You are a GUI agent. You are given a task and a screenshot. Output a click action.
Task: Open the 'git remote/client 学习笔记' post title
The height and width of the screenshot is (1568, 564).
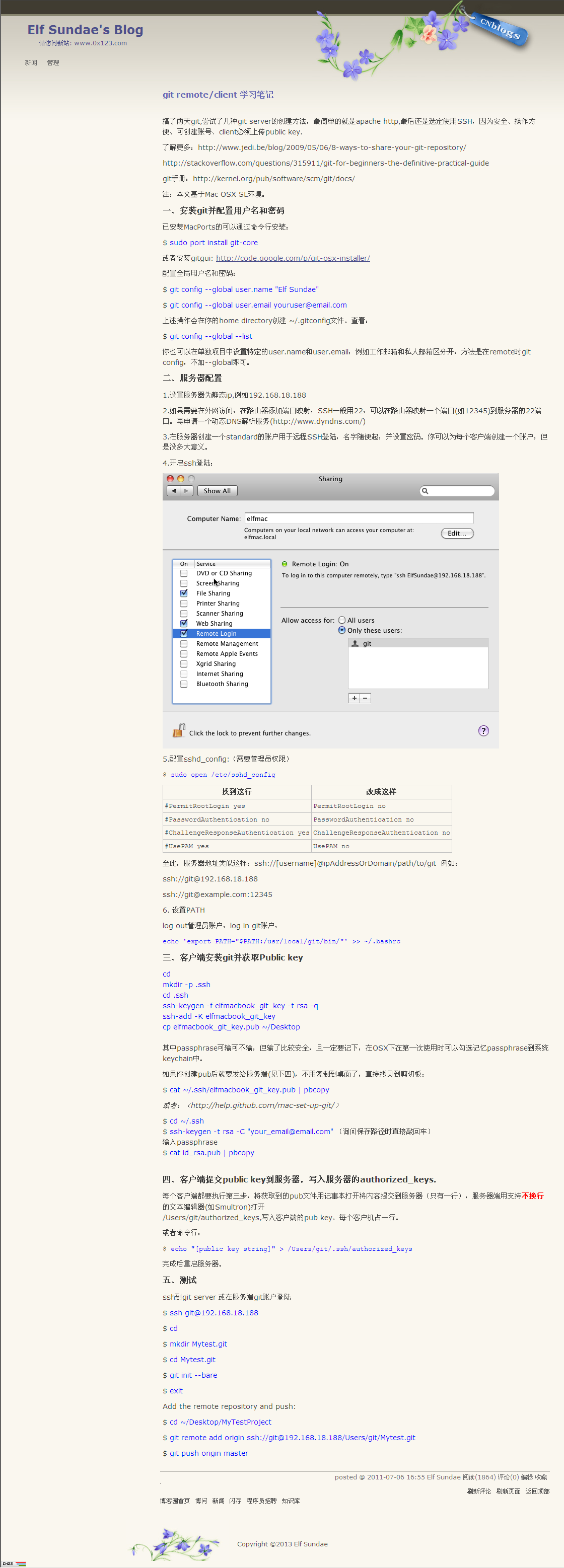tap(218, 94)
